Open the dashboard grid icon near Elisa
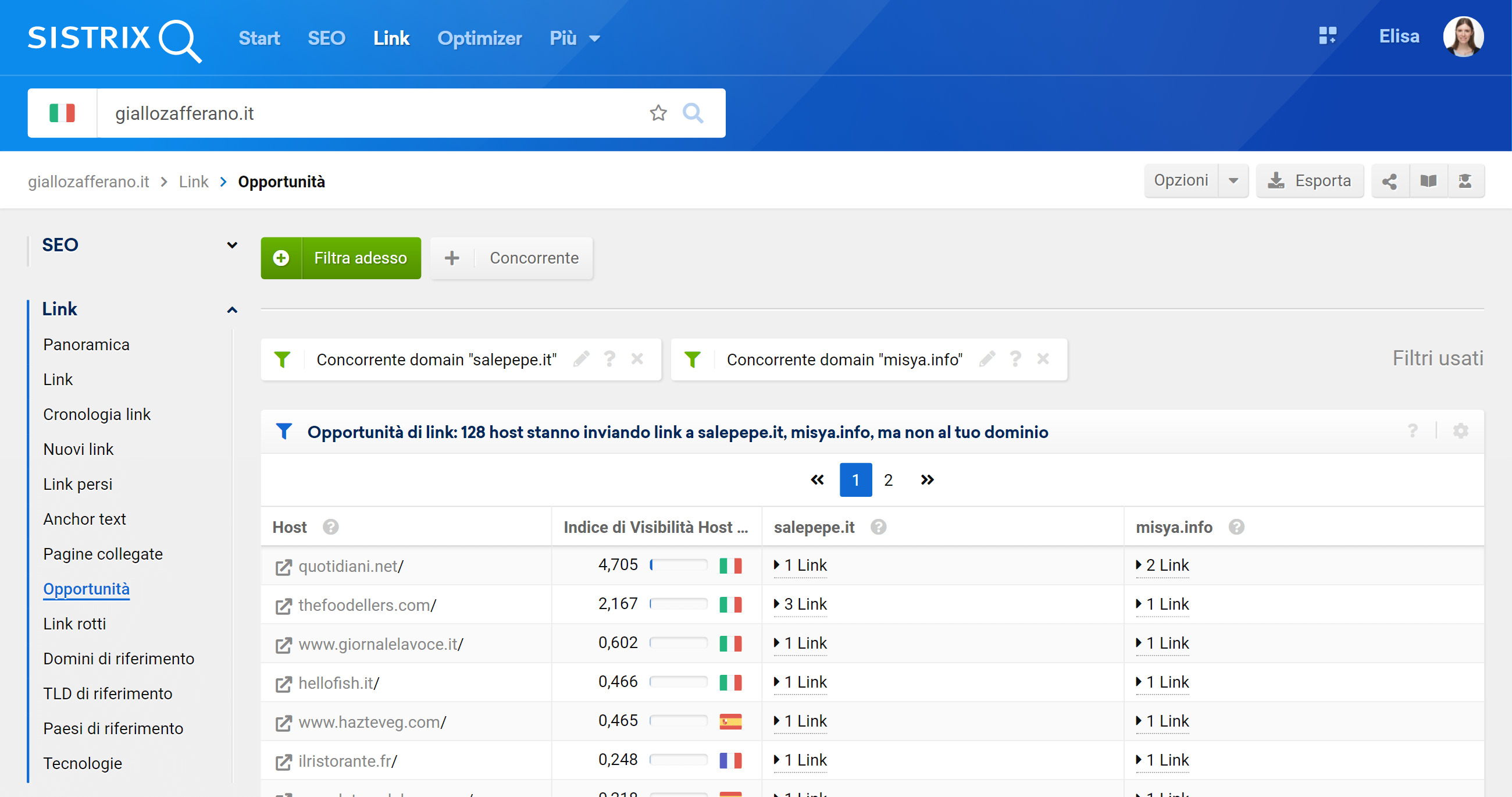1512x797 pixels. coord(1327,37)
